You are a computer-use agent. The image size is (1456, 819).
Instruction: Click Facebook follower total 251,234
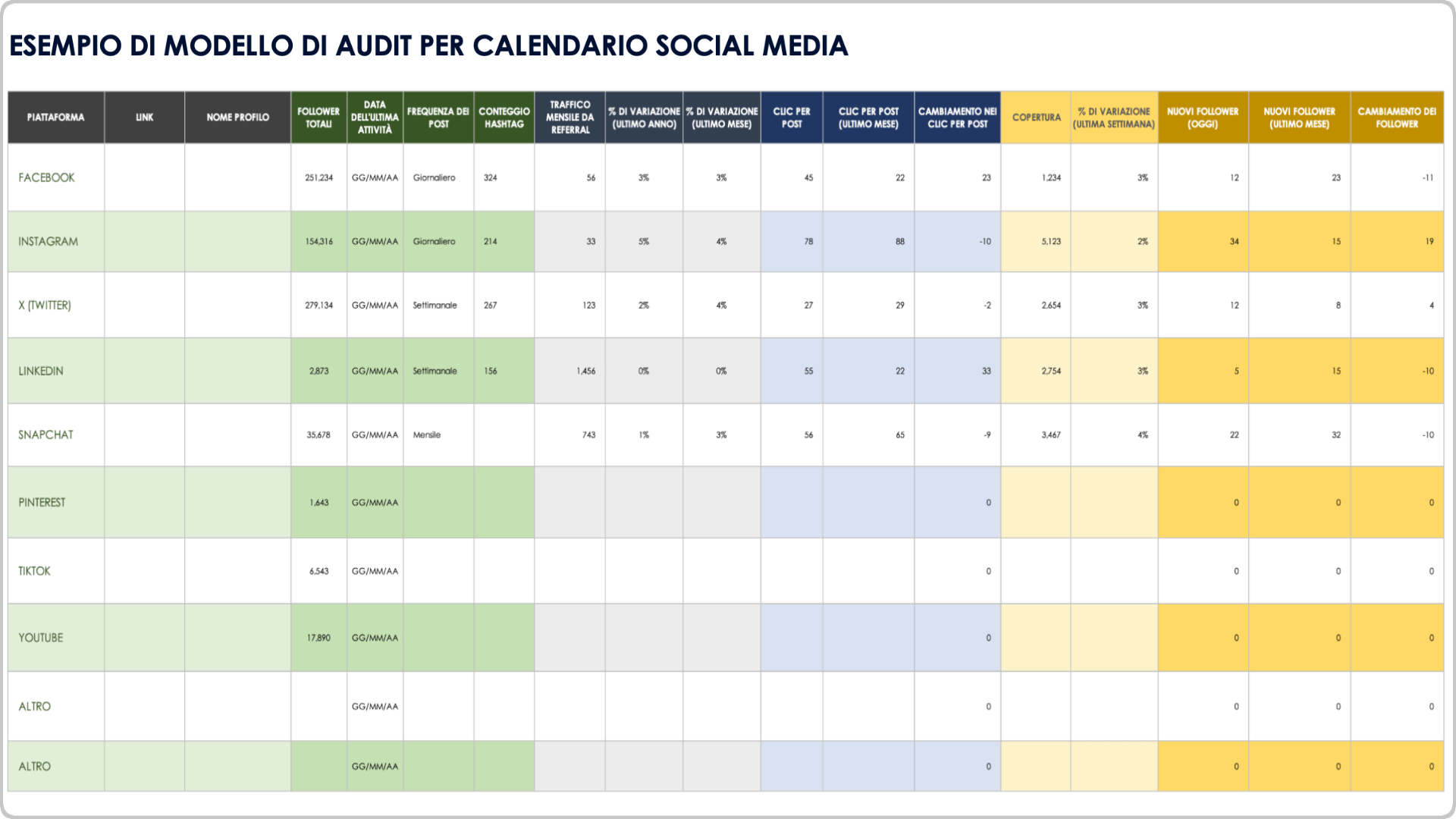coord(319,177)
